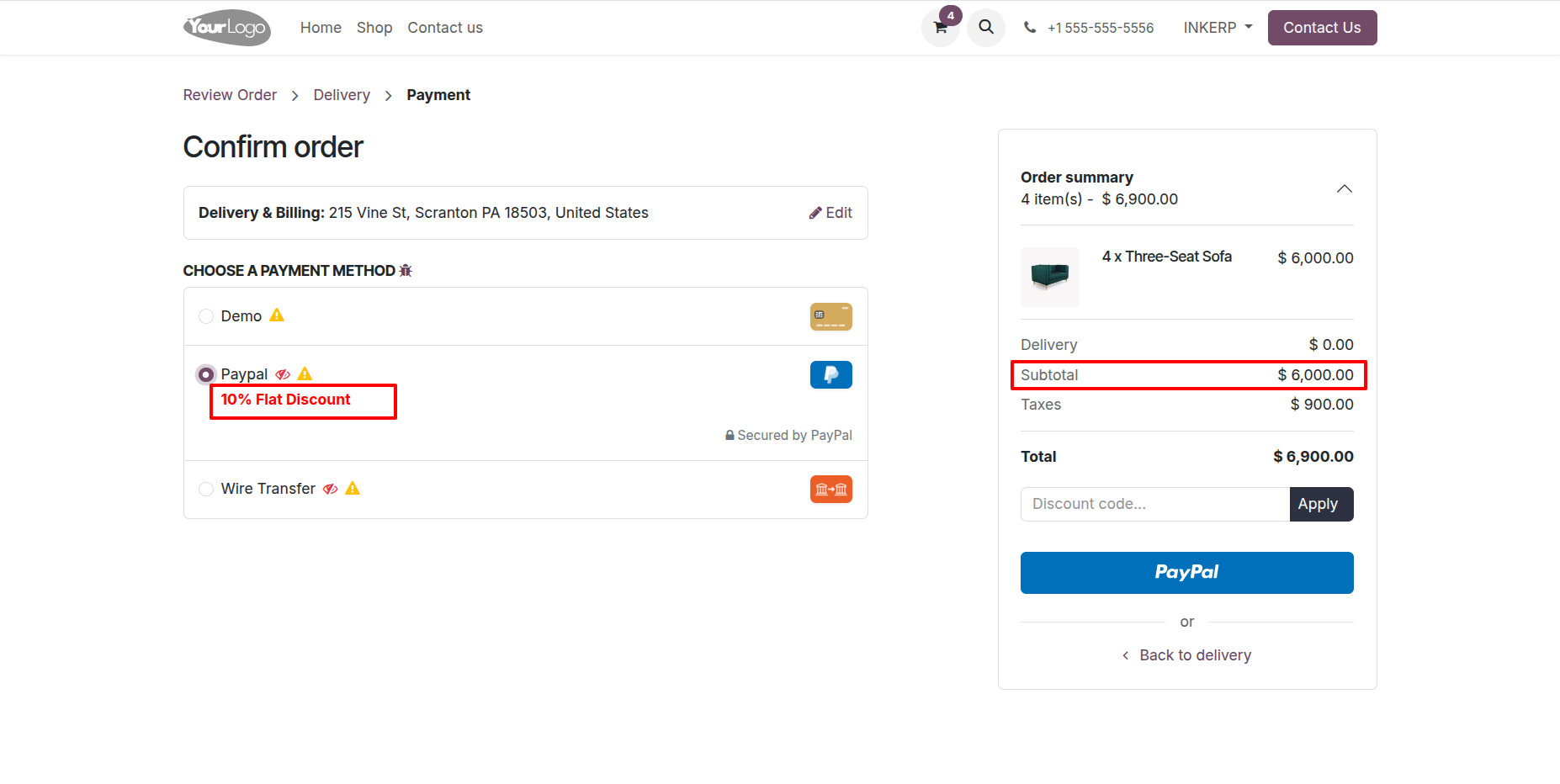
Task: Go back to Delivery breadcrumb step
Action: [342, 95]
